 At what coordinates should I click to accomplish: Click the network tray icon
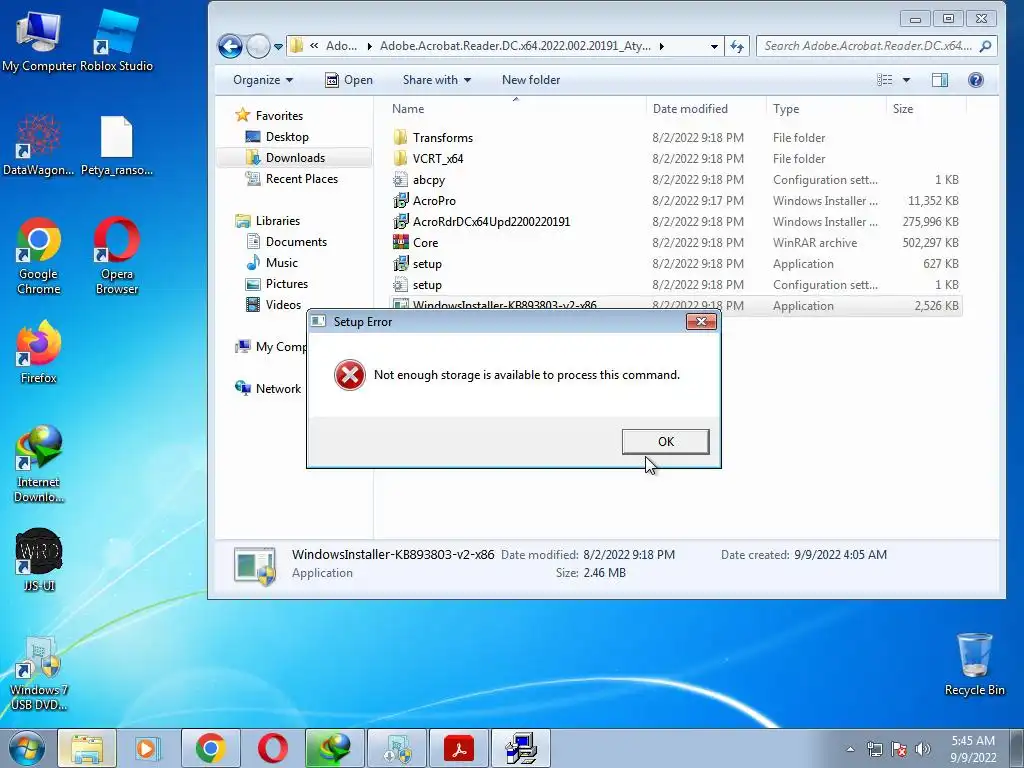[x=874, y=749]
